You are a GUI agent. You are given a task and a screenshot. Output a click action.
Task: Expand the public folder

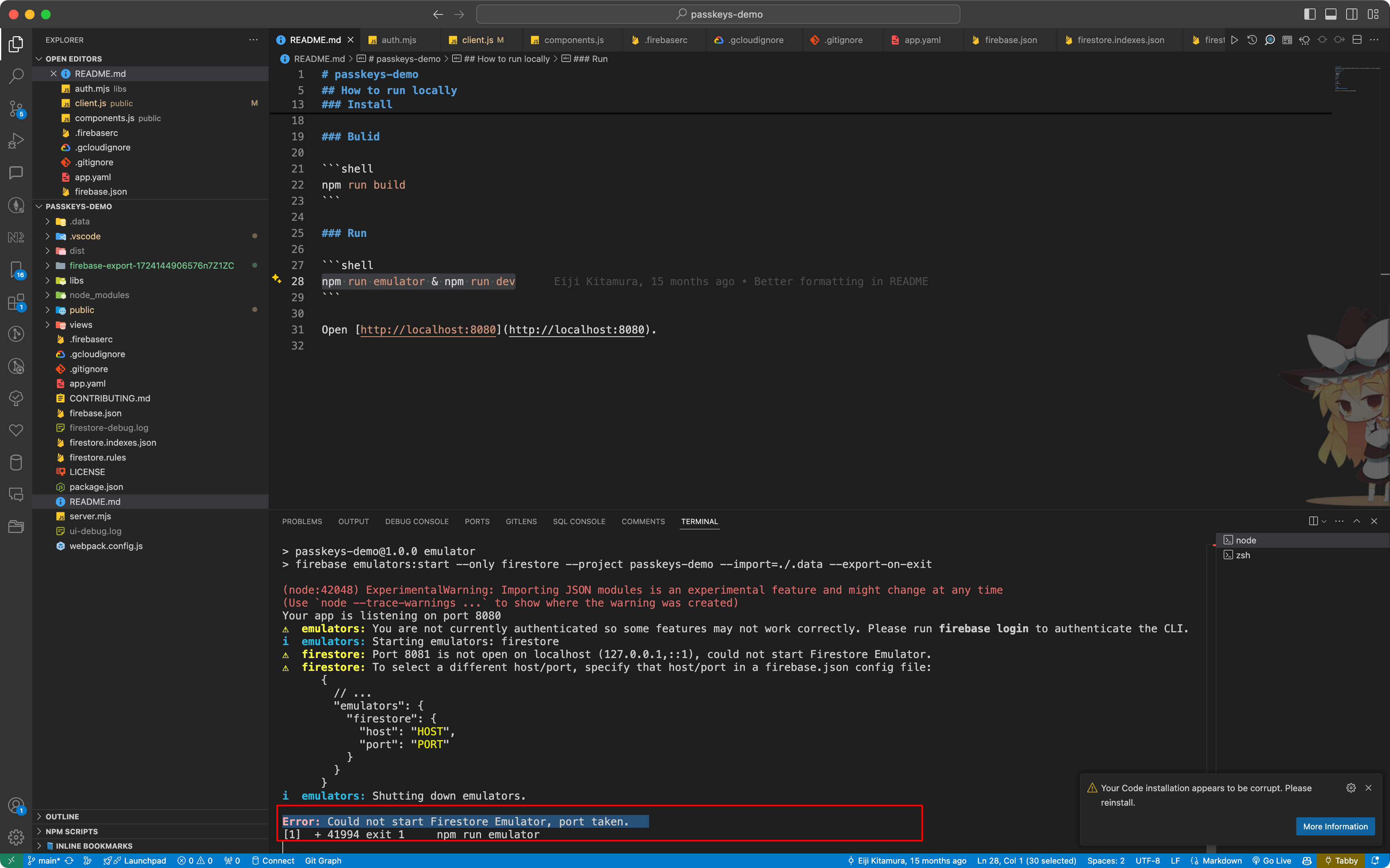pos(47,309)
